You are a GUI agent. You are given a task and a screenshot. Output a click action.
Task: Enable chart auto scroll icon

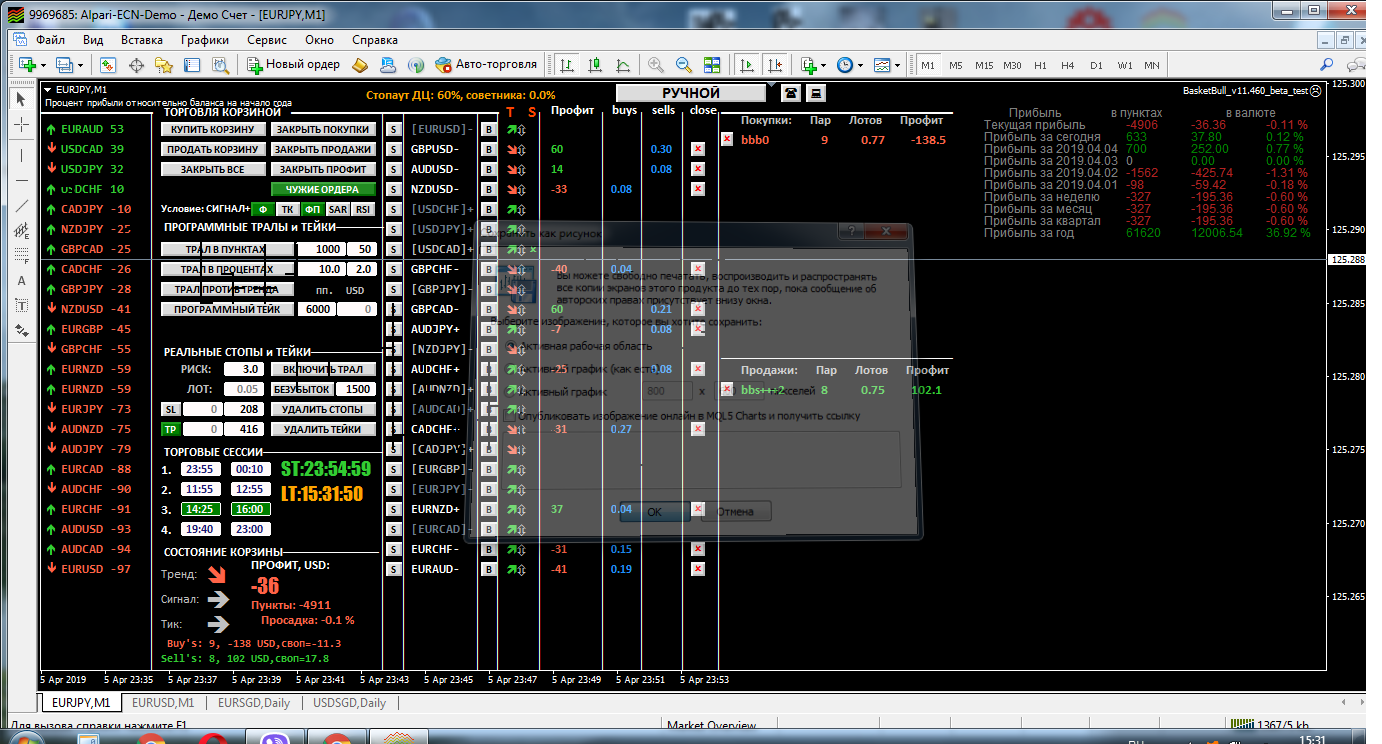[x=747, y=64]
